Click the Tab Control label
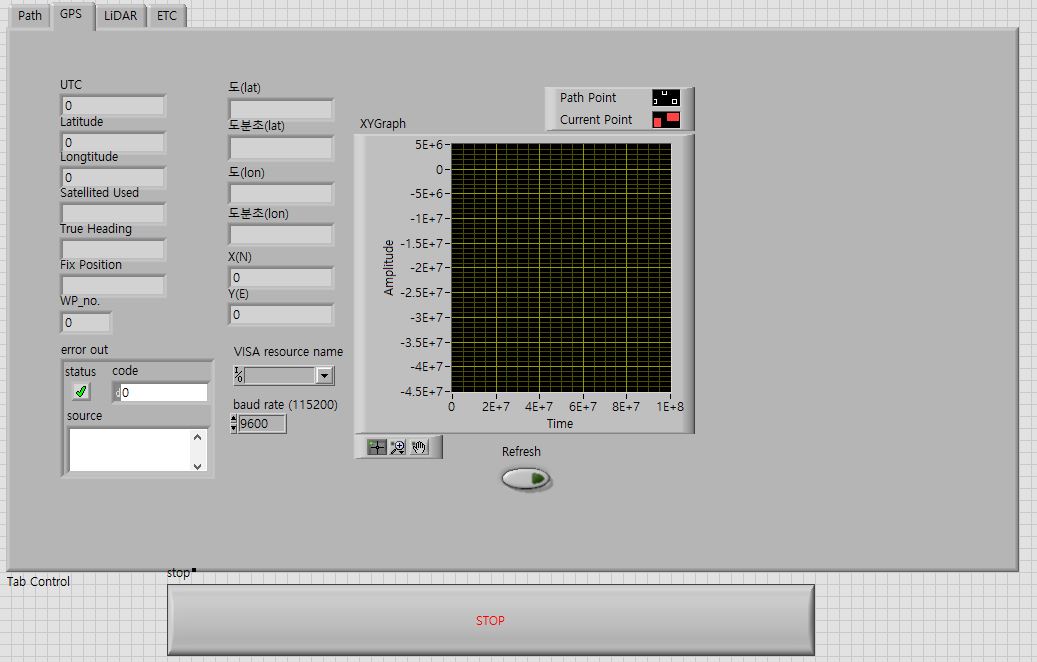 click(x=38, y=581)
